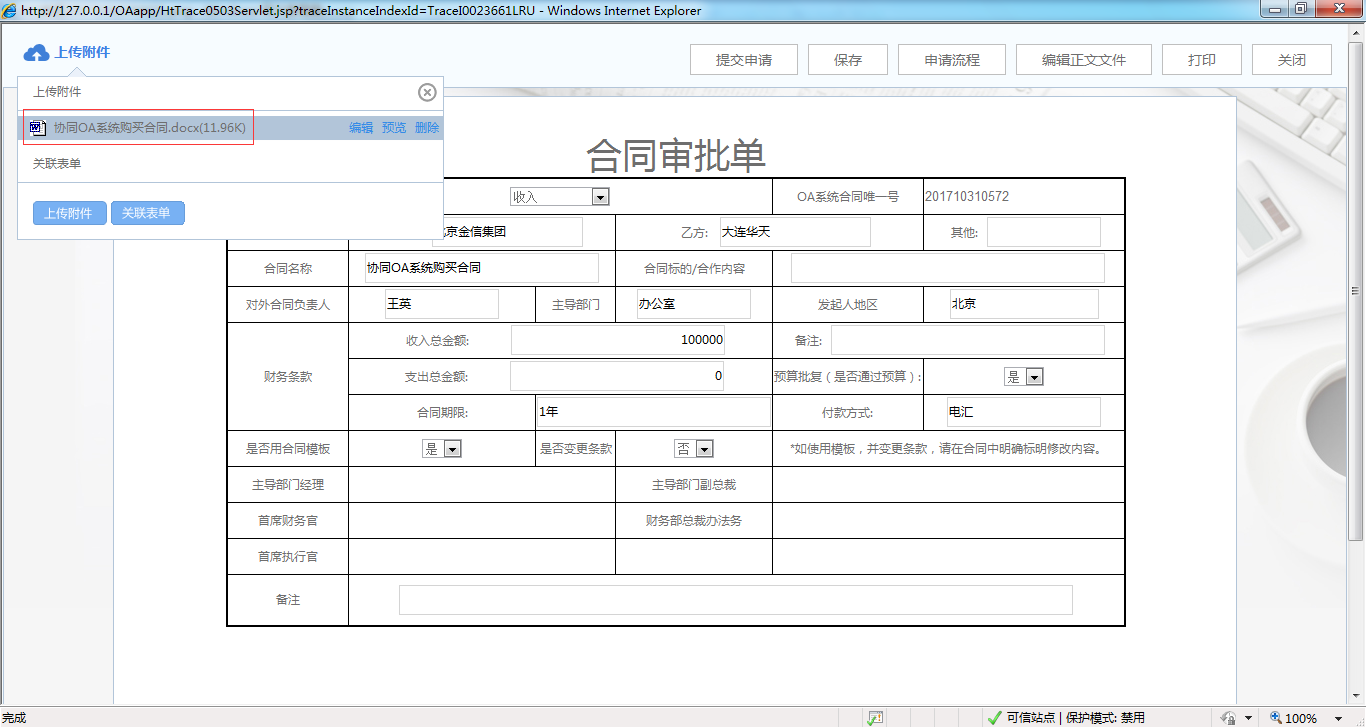Open the 是否变更条款 dropdown showing 否
This screenshot has width=1366, height=728.
703,448
